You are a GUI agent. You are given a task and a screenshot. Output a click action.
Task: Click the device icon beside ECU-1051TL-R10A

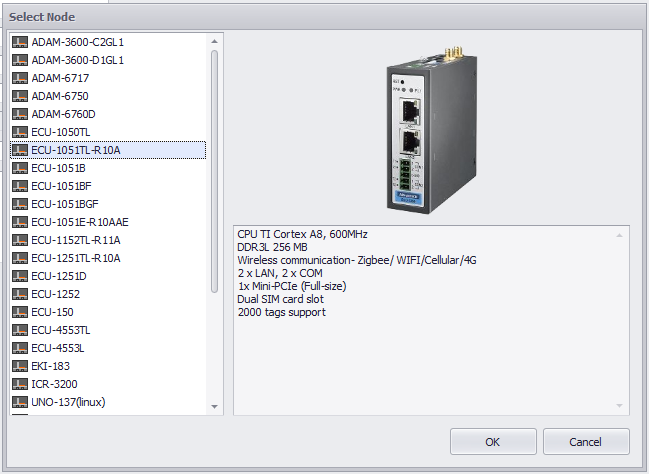(x=20, y=150)
